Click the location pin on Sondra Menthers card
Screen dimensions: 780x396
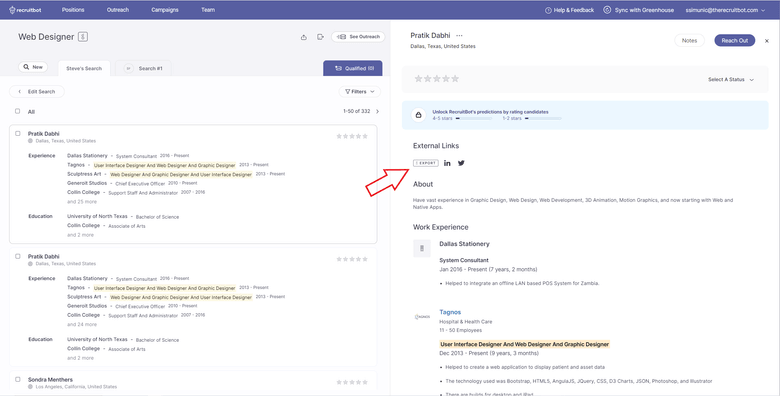pyautogui.click(x=30, y=387)
